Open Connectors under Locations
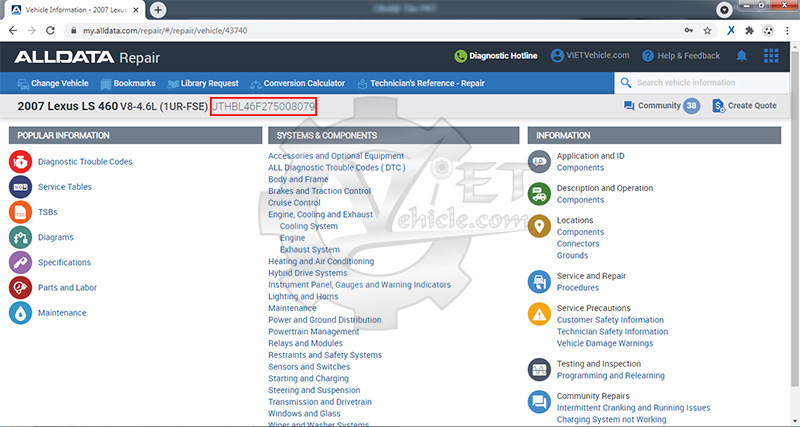The height and width of the screenshot is (427, 800). point(578,244)
